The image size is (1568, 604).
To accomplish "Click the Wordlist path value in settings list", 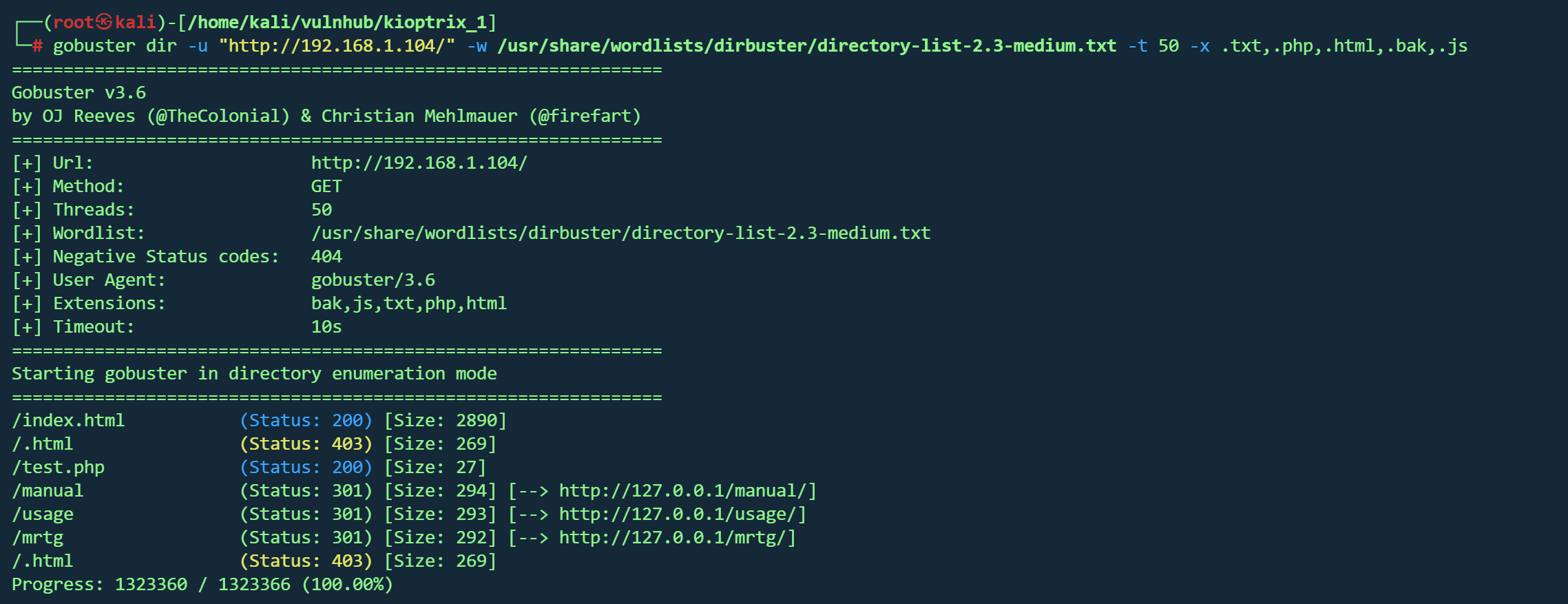I will [620, 233].
